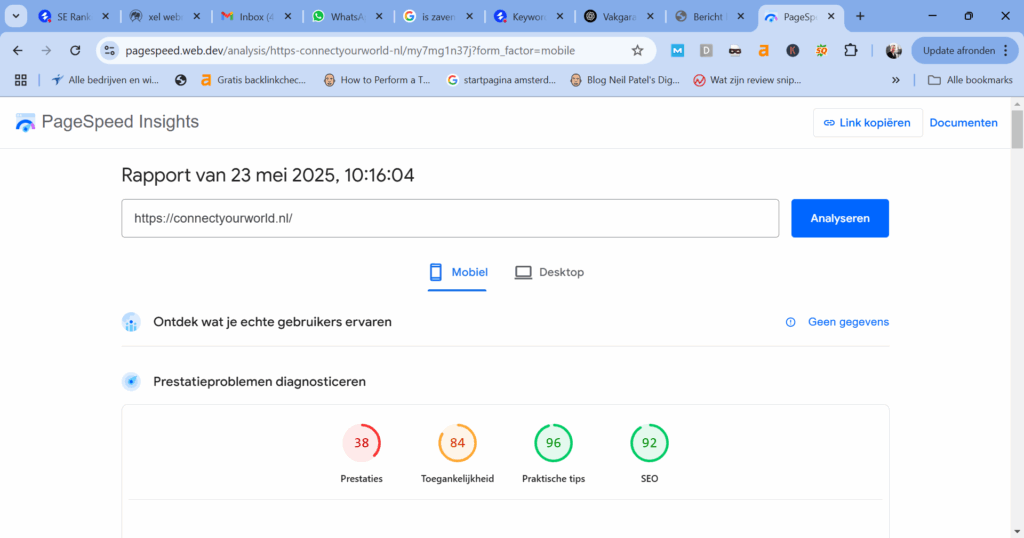Open the masked face extension icon
Viewport: 1024px width, 538px height.
pyautogui.click(x=735, y=50)
